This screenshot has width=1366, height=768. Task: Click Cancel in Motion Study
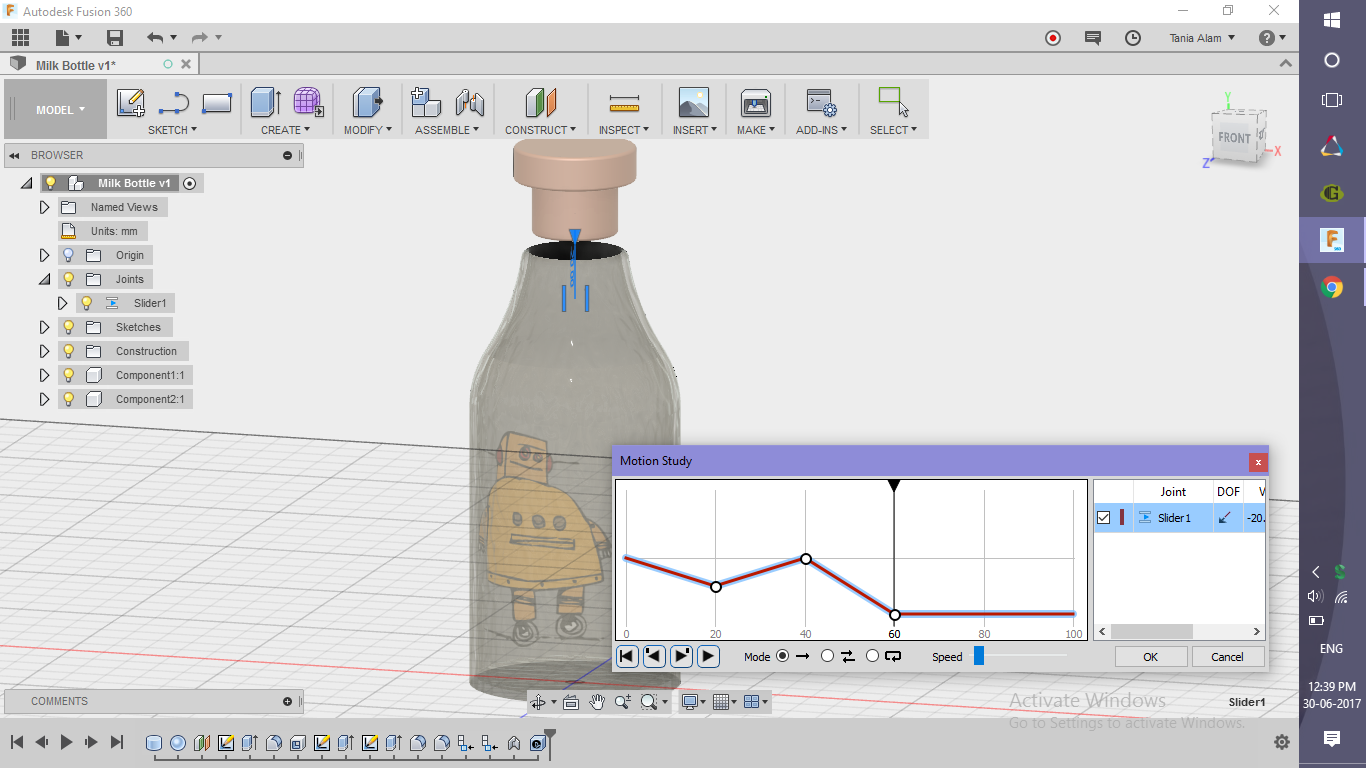point(1227,657)
